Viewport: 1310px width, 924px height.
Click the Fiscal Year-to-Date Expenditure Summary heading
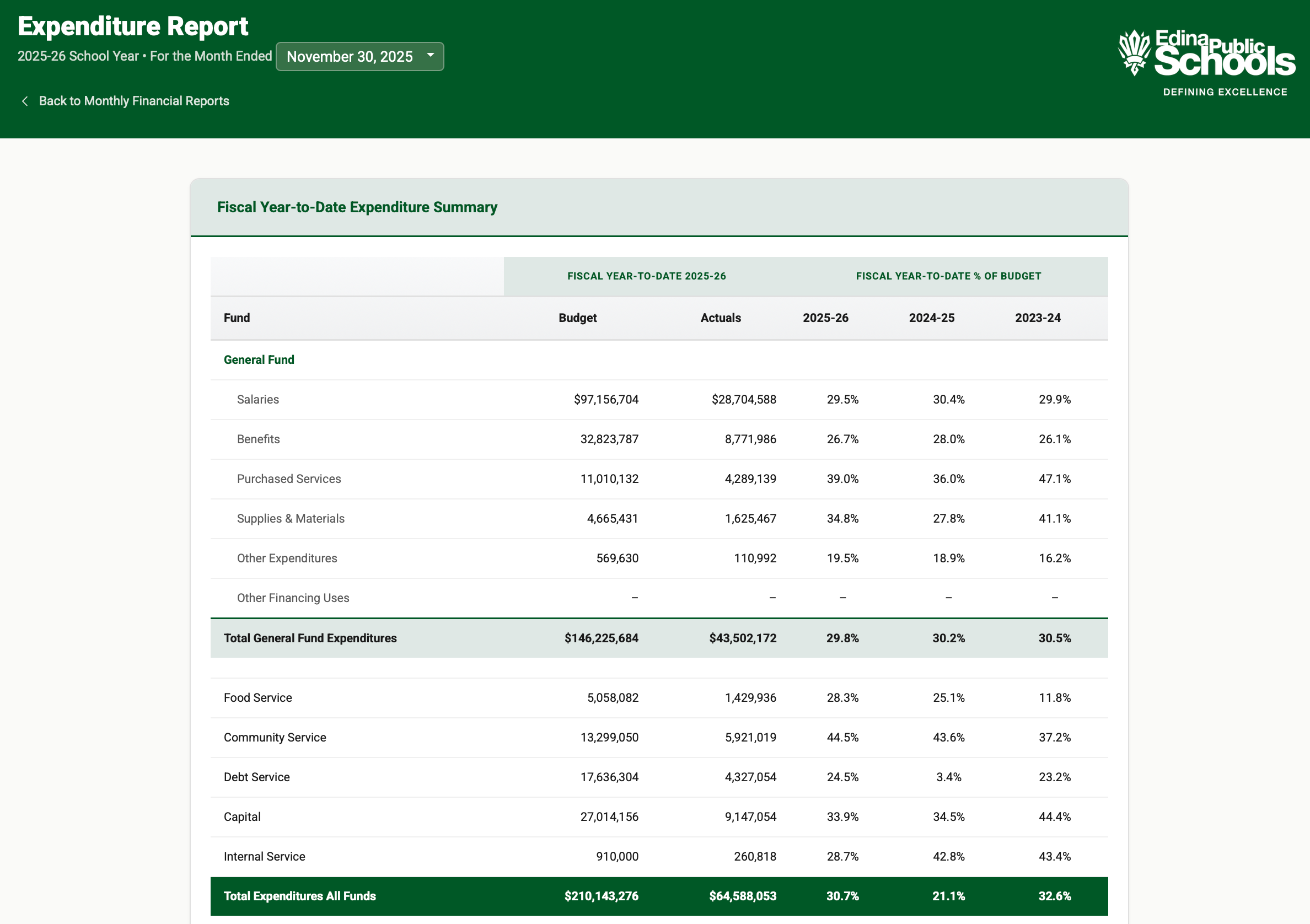coord(357,207)
